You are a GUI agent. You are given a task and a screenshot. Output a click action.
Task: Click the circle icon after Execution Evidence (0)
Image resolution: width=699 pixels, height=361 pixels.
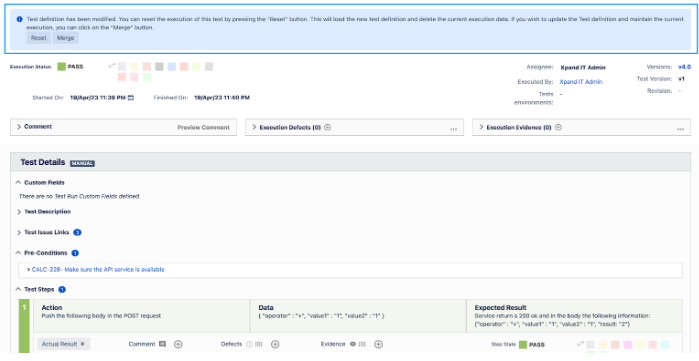tap(558, 127)
